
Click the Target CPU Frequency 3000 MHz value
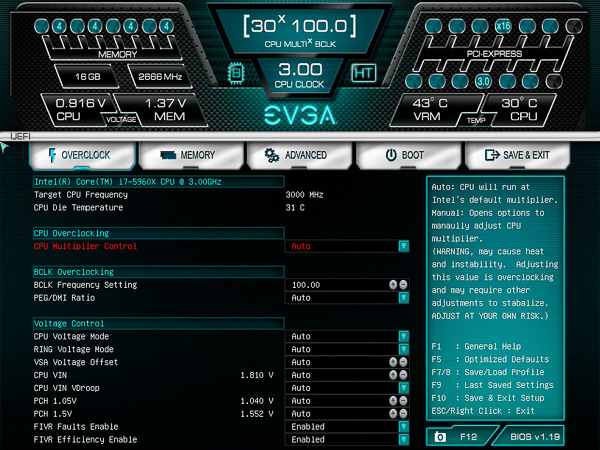click(304, 195)
